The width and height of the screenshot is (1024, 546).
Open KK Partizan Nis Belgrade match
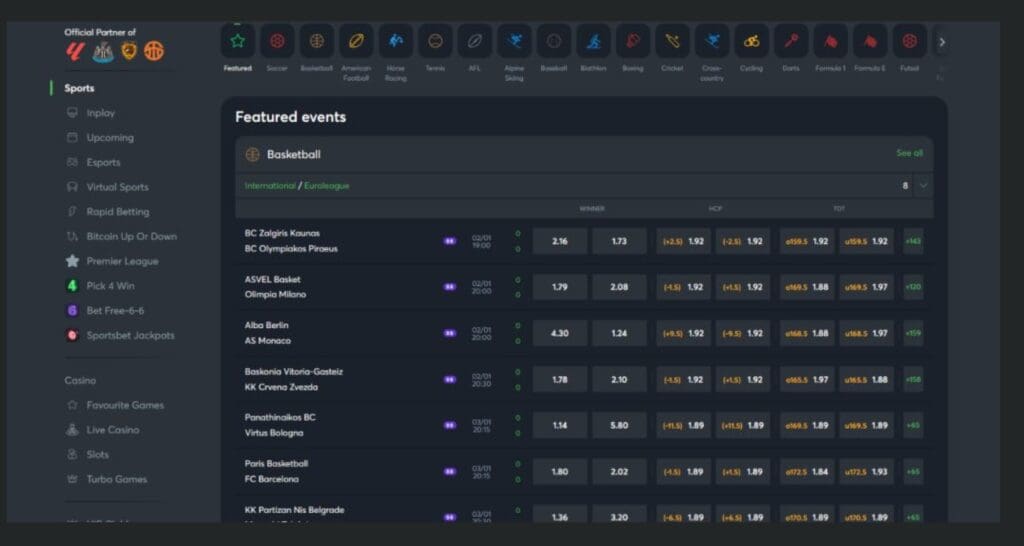[294, 510]
